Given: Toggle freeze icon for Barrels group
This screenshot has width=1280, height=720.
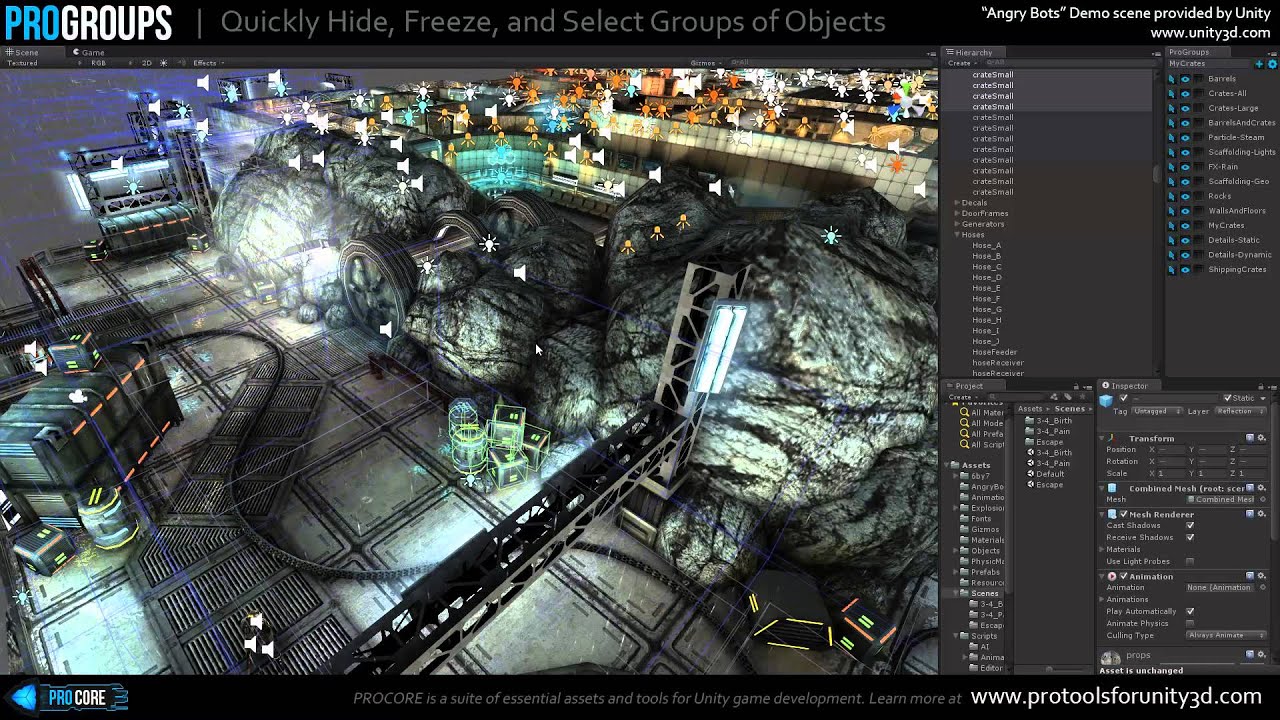Looking at the screenshot, I should point(1198,79).
